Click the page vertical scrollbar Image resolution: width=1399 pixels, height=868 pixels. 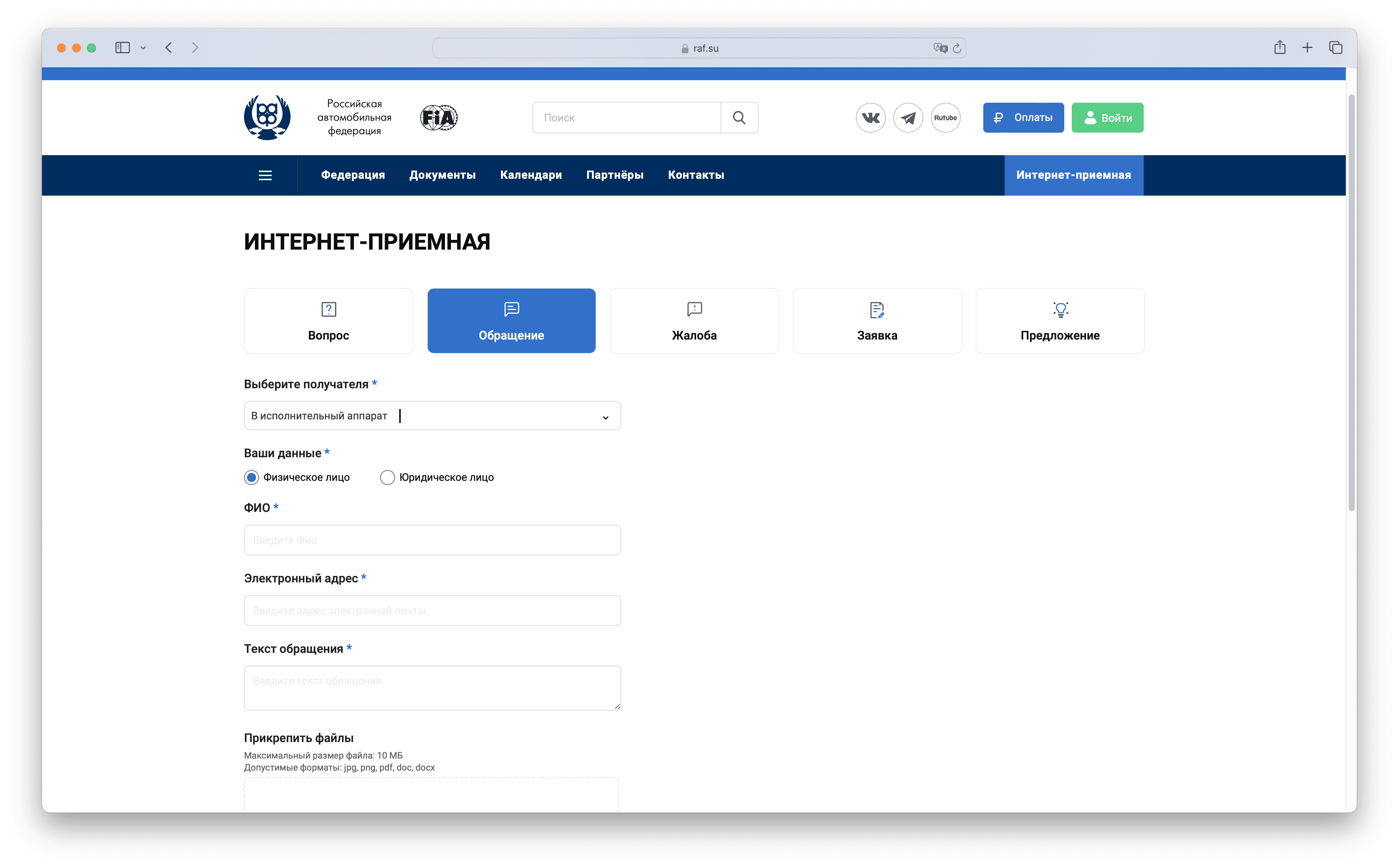(1351, 302)
